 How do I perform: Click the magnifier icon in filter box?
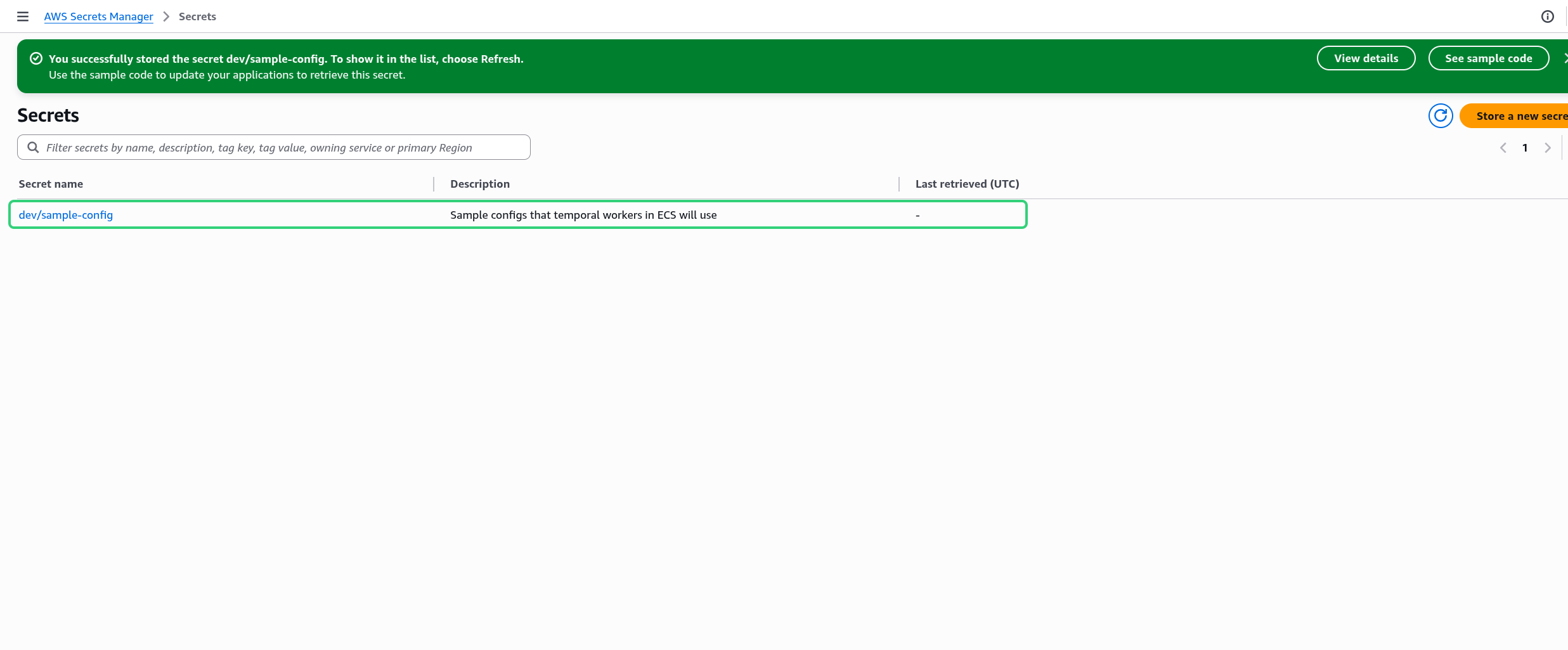pos(33,148)
